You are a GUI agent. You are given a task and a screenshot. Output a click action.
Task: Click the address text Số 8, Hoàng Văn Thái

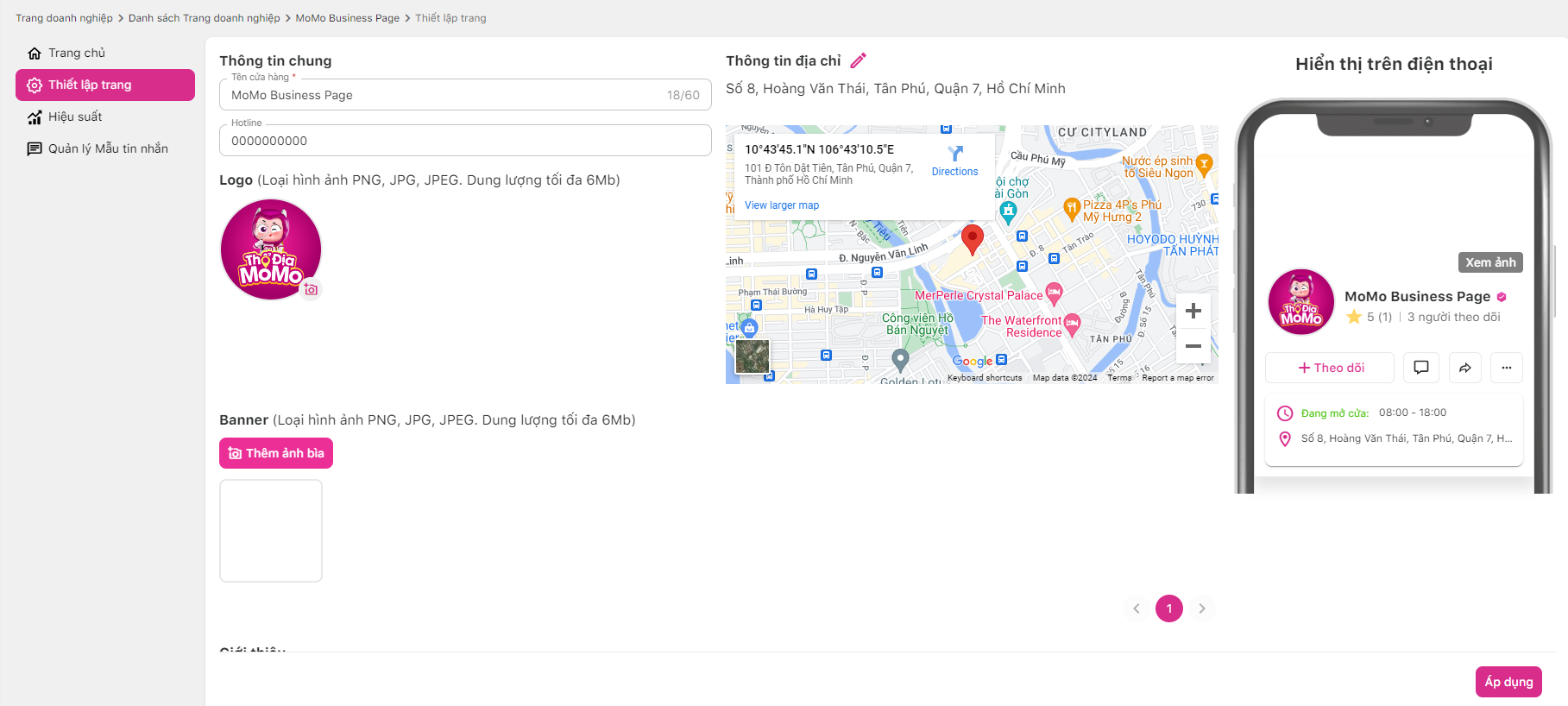coord(1407,438)
